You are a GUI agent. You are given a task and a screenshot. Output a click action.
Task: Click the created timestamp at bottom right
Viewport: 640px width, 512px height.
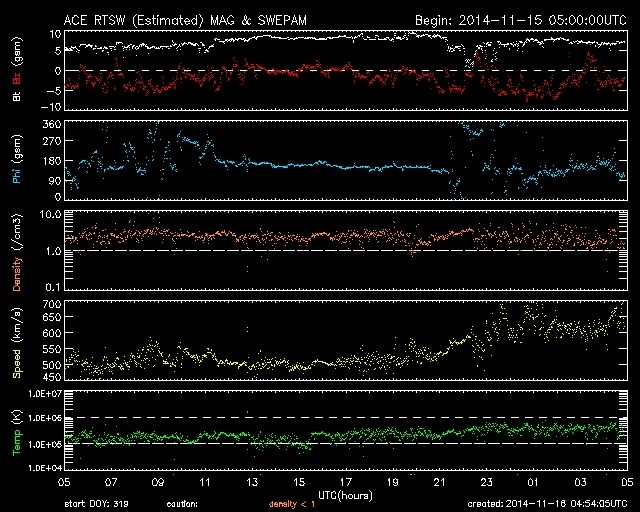click(546, 504)
